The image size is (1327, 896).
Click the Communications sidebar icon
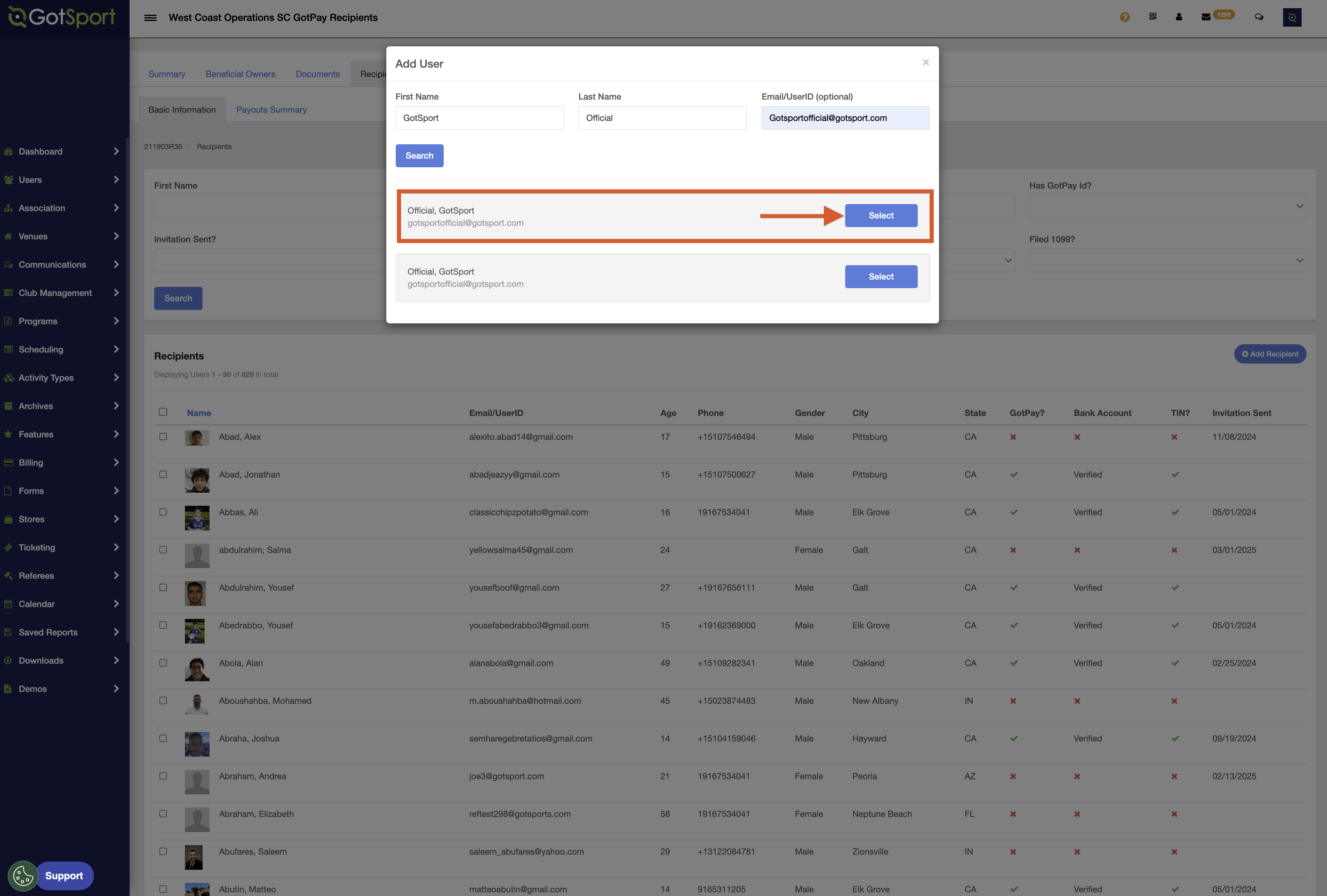click(x=8, y=265)
